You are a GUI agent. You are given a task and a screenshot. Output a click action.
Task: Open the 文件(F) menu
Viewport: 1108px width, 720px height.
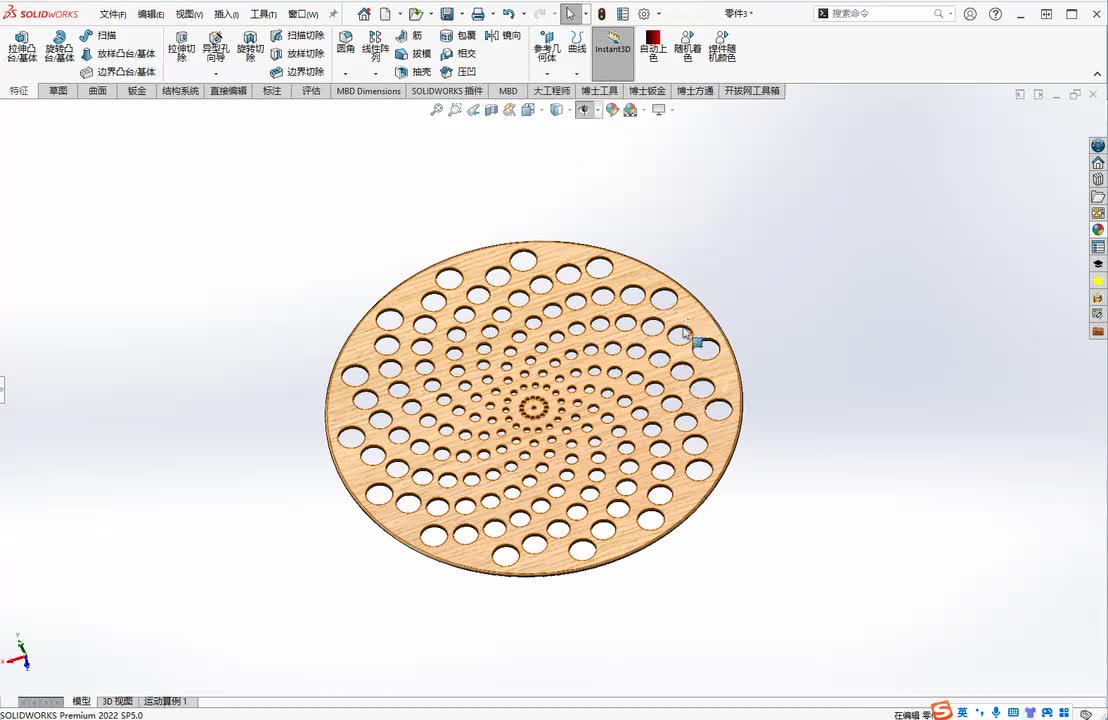[x=113, y=14]
